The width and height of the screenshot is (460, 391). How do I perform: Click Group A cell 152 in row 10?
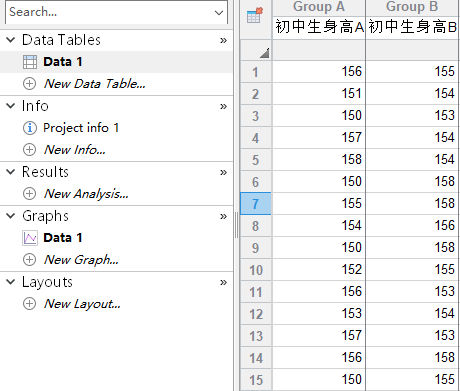tap(319, 270)
